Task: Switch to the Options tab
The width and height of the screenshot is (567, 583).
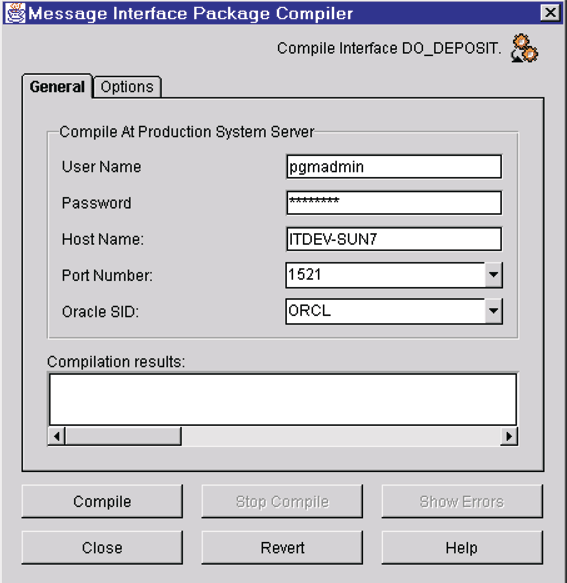Action: tap(127, 87)
